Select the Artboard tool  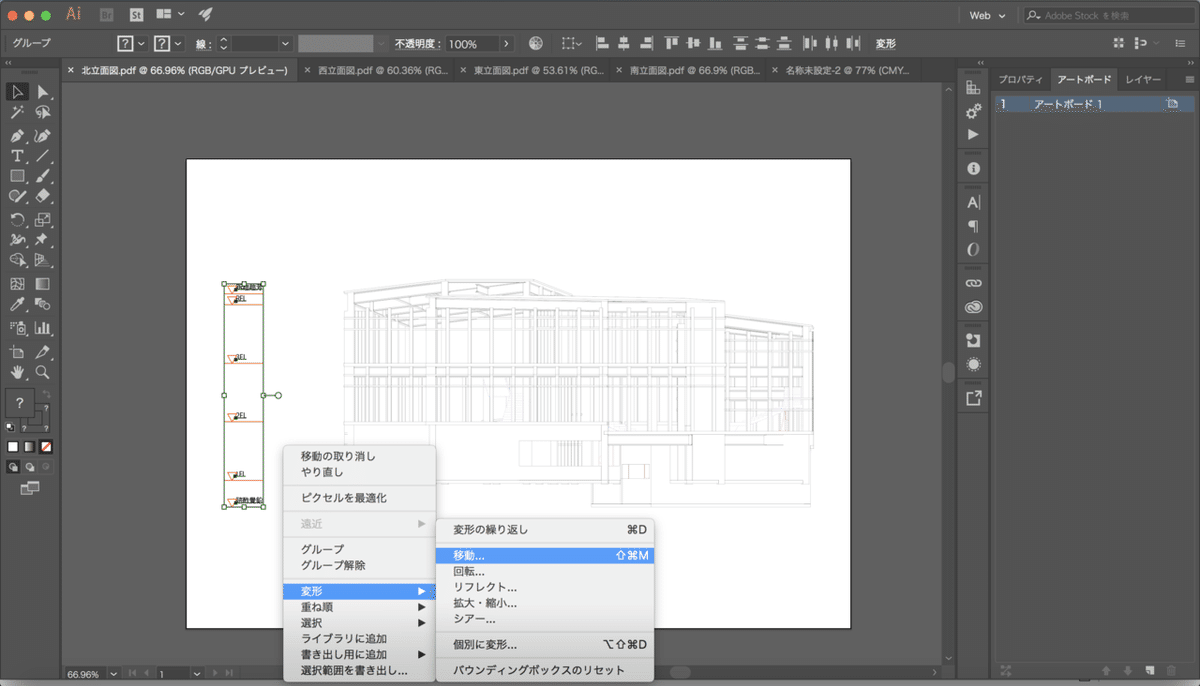[x=17, y=352]
